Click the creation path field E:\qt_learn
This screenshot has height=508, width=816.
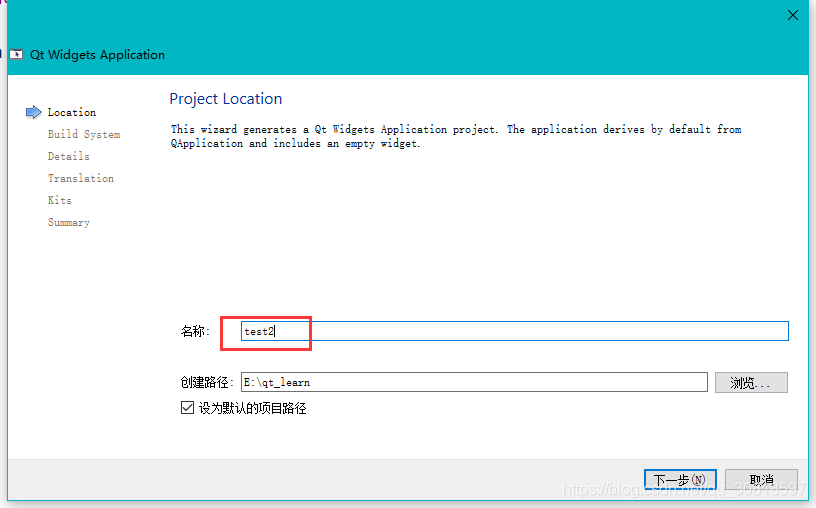click(x=474, y=382)
